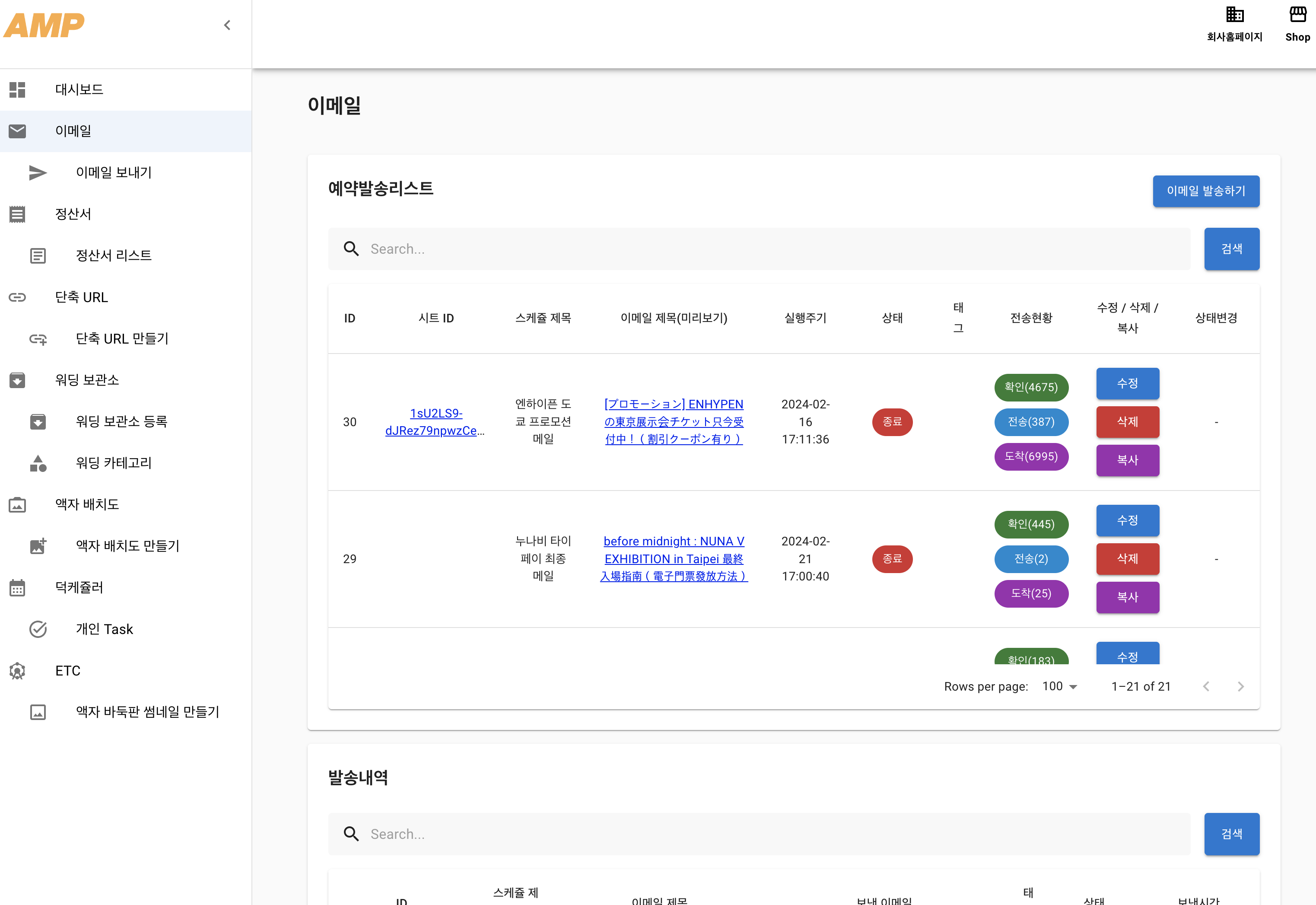
Task: Go to previous page of scheduled list
Action: pos(1206,686)
